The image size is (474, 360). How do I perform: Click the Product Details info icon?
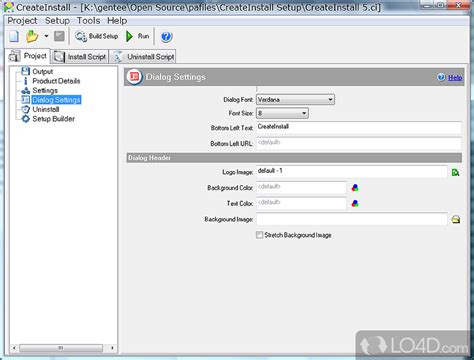[x=25, y=81]
